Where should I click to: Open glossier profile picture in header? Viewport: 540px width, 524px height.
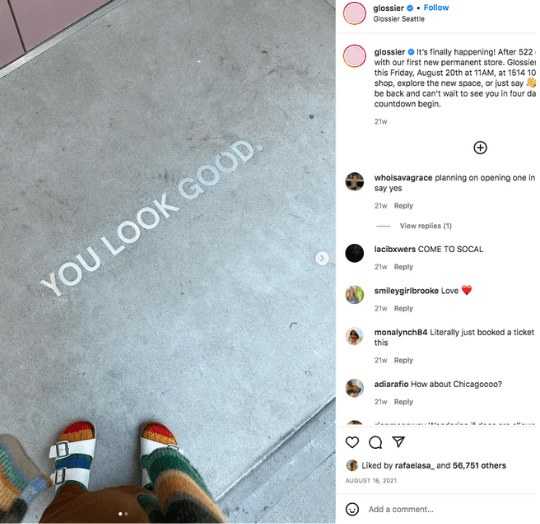point(354,13)
